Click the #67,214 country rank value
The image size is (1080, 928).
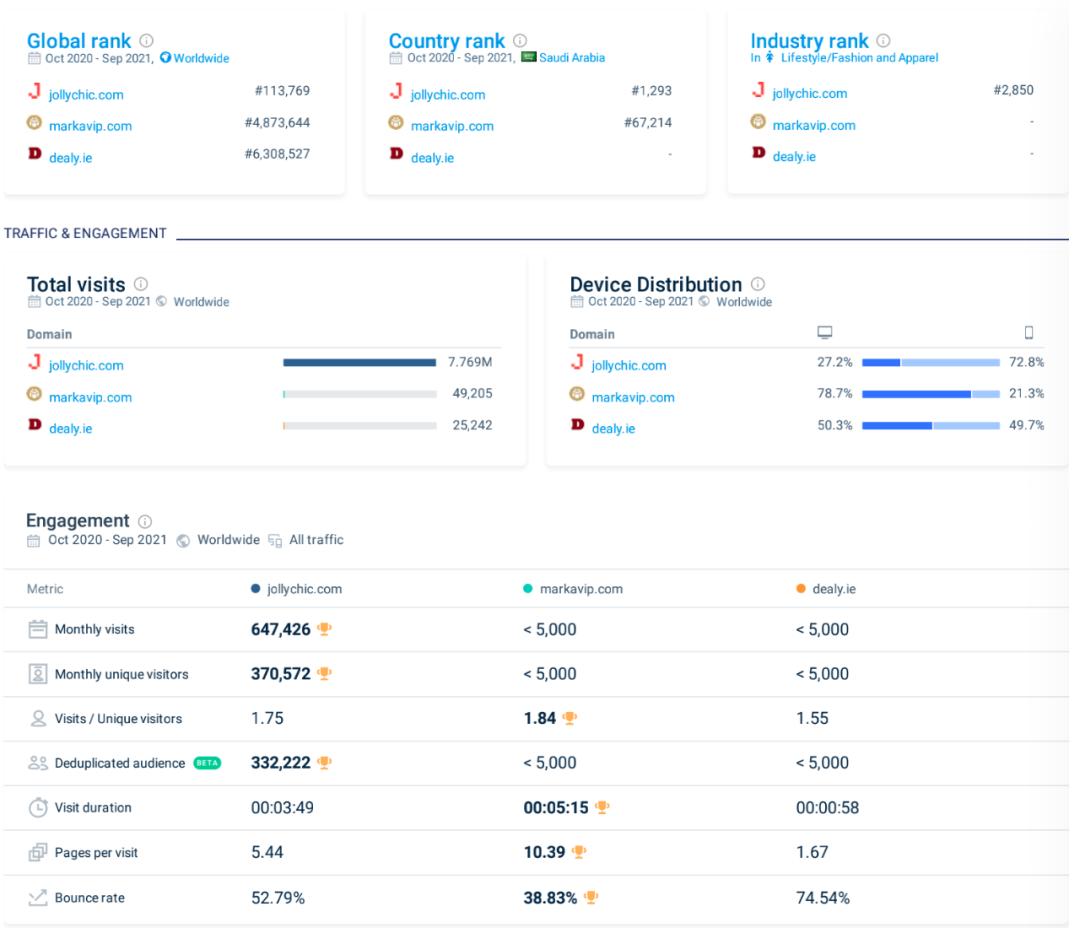tap(647, 123)
